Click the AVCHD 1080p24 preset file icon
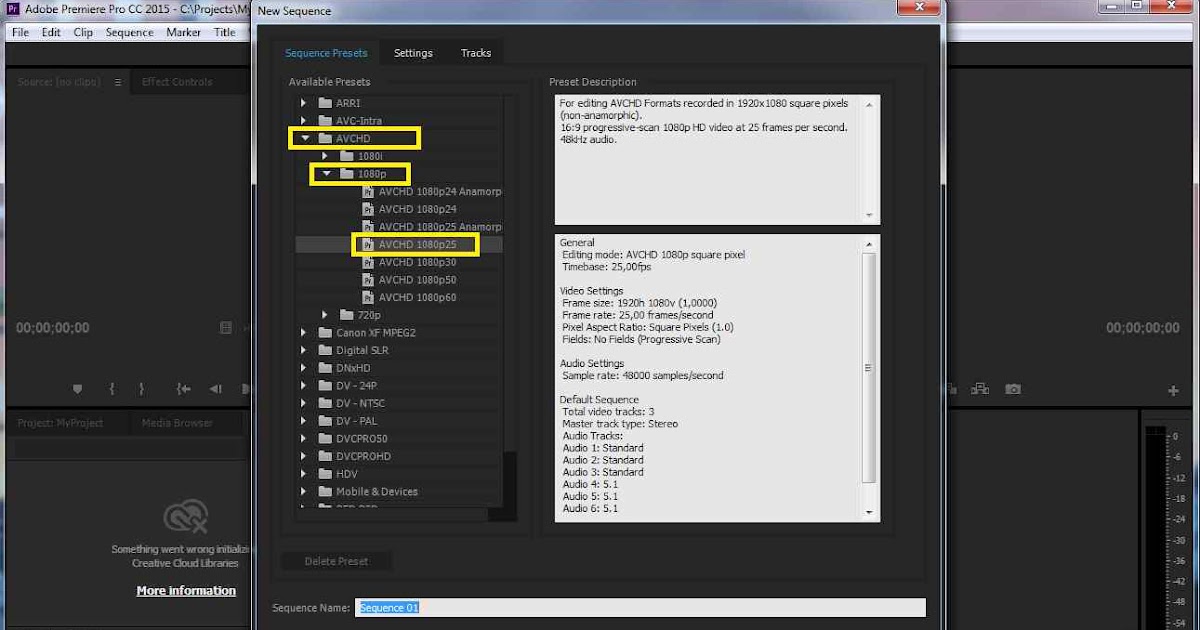The height and width of the screenshot is (630, 1200). pyautogui.click(x=367, y=209)
